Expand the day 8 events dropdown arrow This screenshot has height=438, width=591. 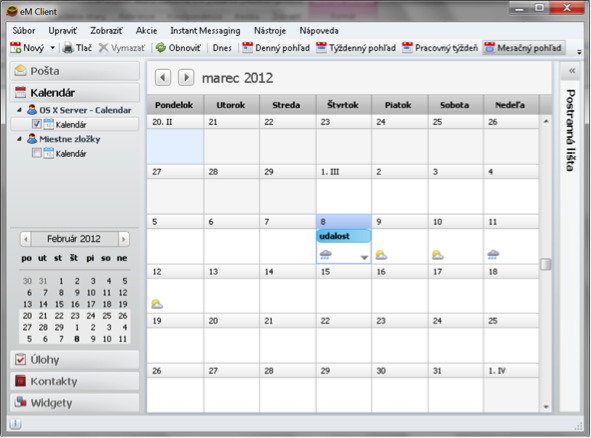(364, 257)
